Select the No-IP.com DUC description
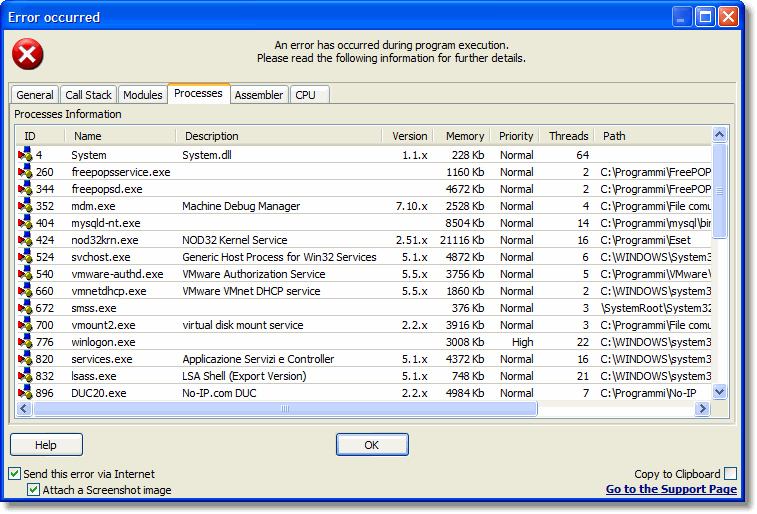 219,393
